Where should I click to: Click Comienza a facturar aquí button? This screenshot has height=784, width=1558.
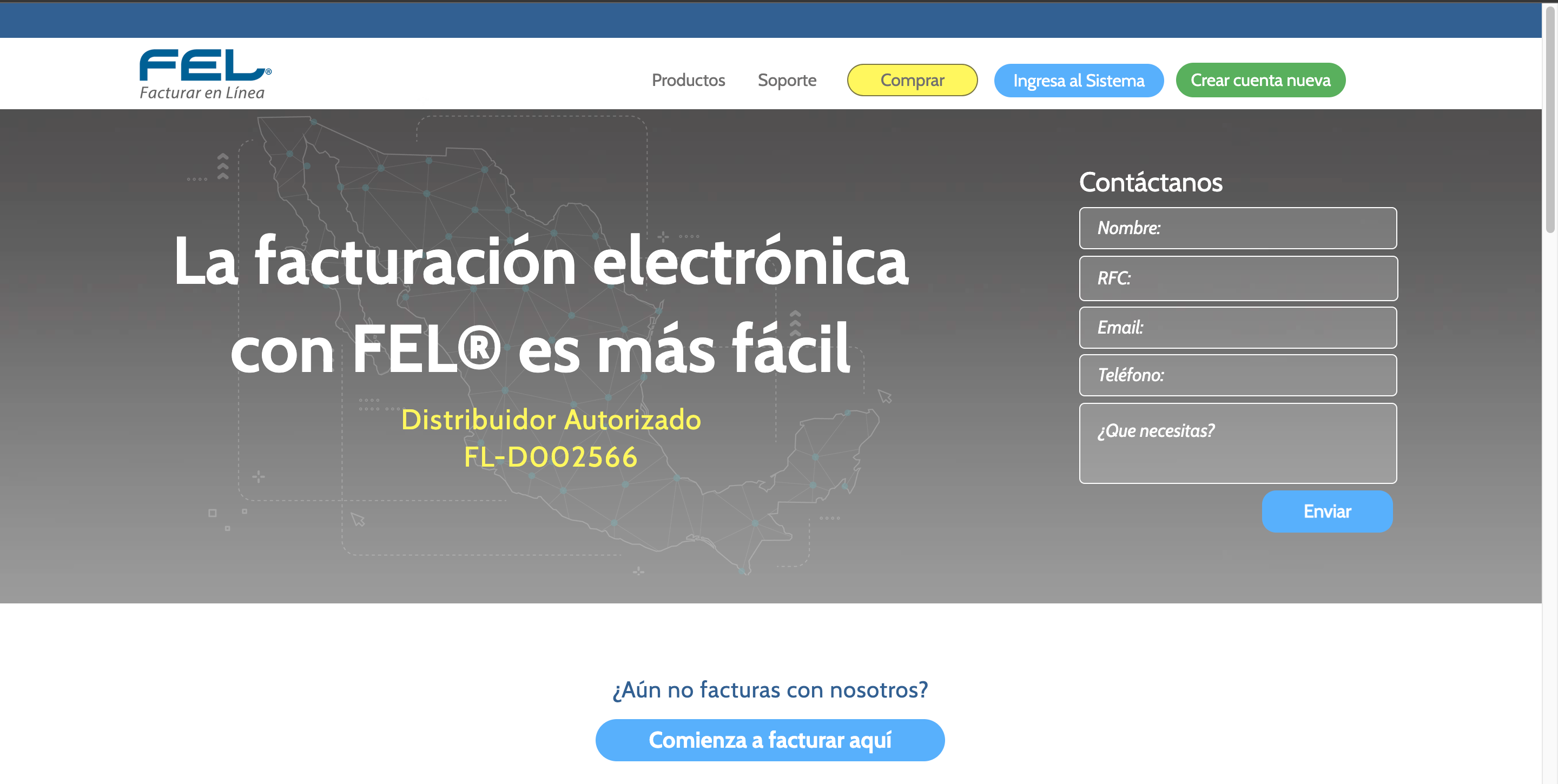pyautogui.click(x=769, y=740)
